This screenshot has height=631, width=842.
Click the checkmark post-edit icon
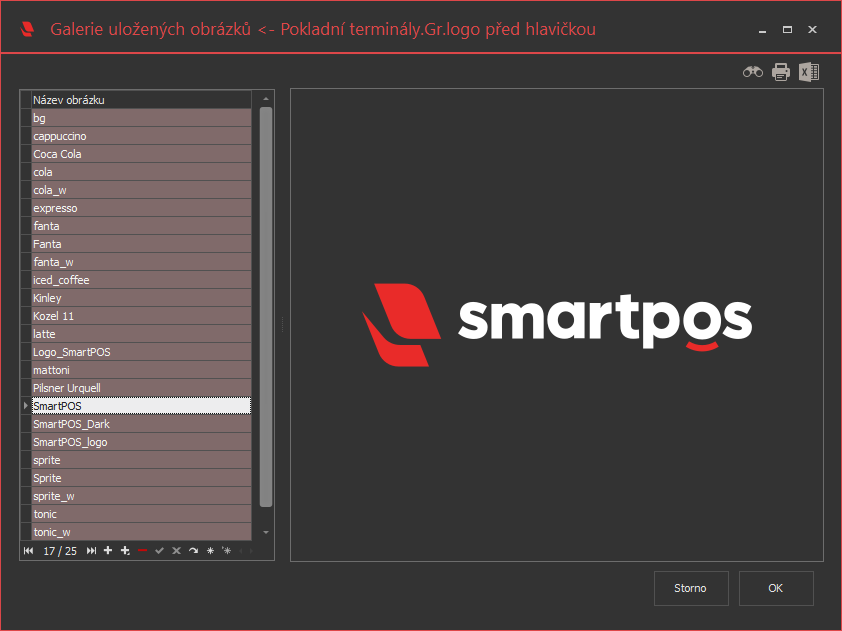pos(159,550)
